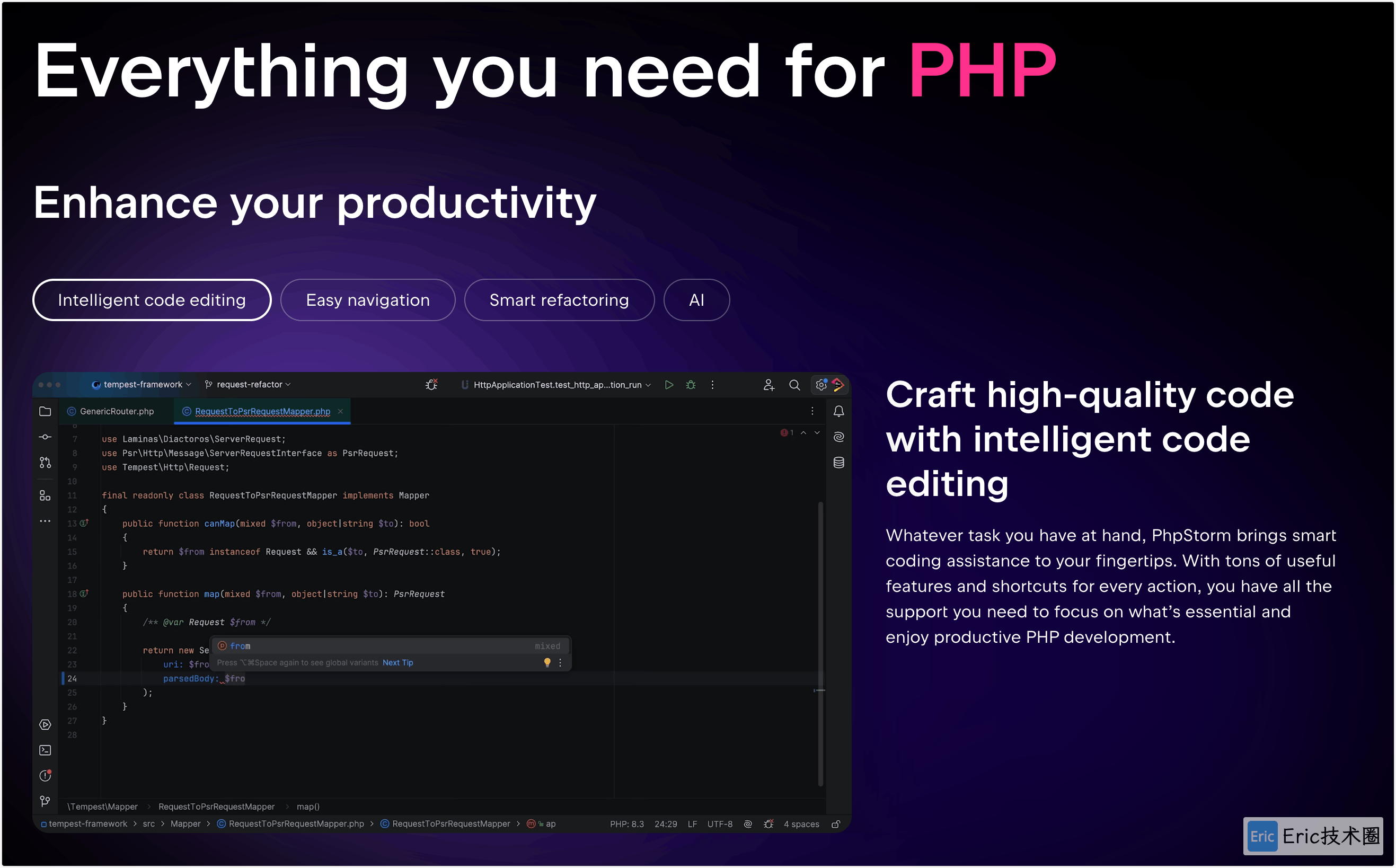
Task: Click the implements gutter icon on line 18
Action: [84, 593]
